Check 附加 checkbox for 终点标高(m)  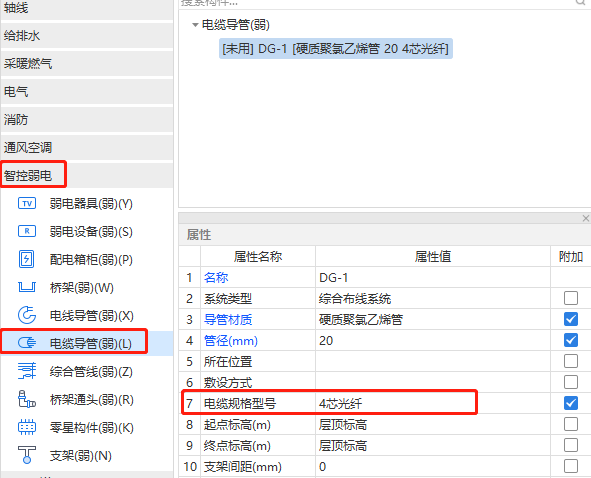coord(571,445)
